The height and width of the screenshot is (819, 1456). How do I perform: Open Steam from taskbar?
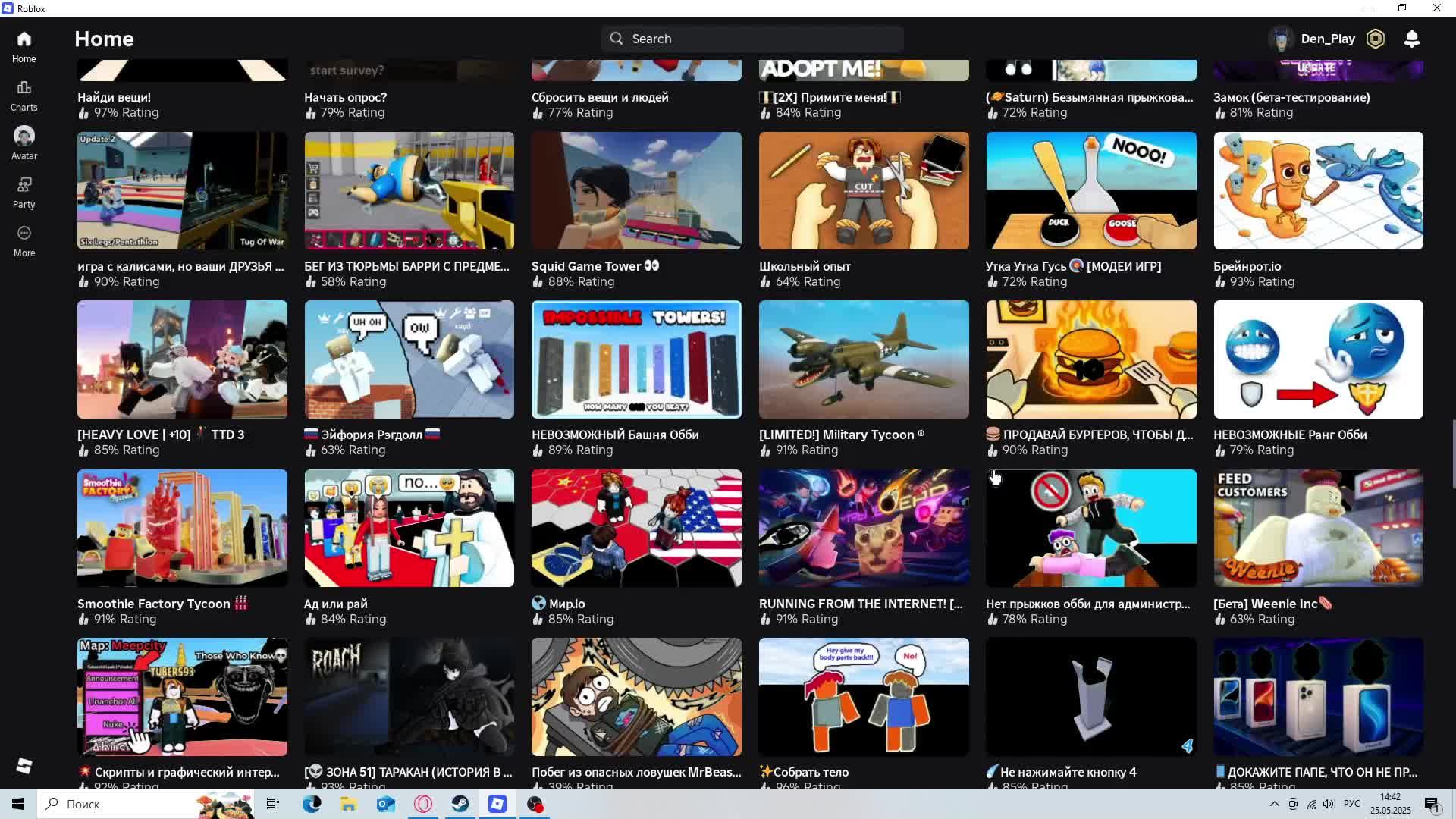(460, 804)
